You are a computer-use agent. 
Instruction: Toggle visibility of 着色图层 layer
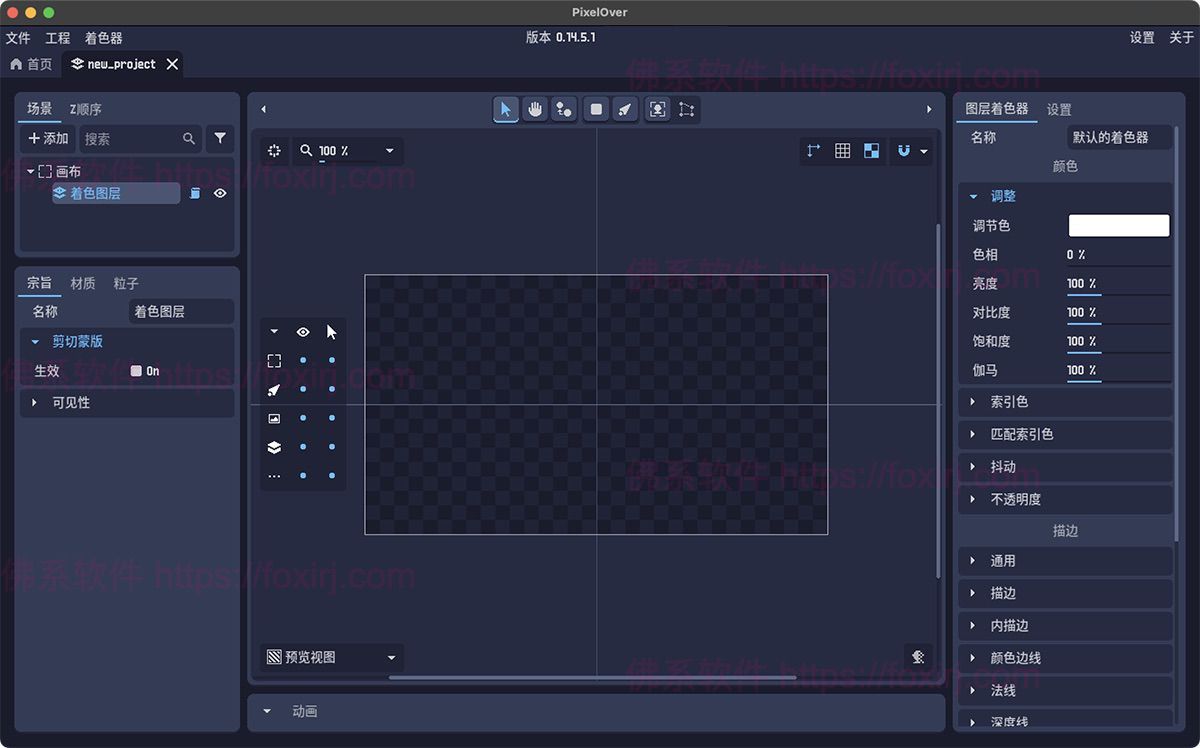(220, 194)
